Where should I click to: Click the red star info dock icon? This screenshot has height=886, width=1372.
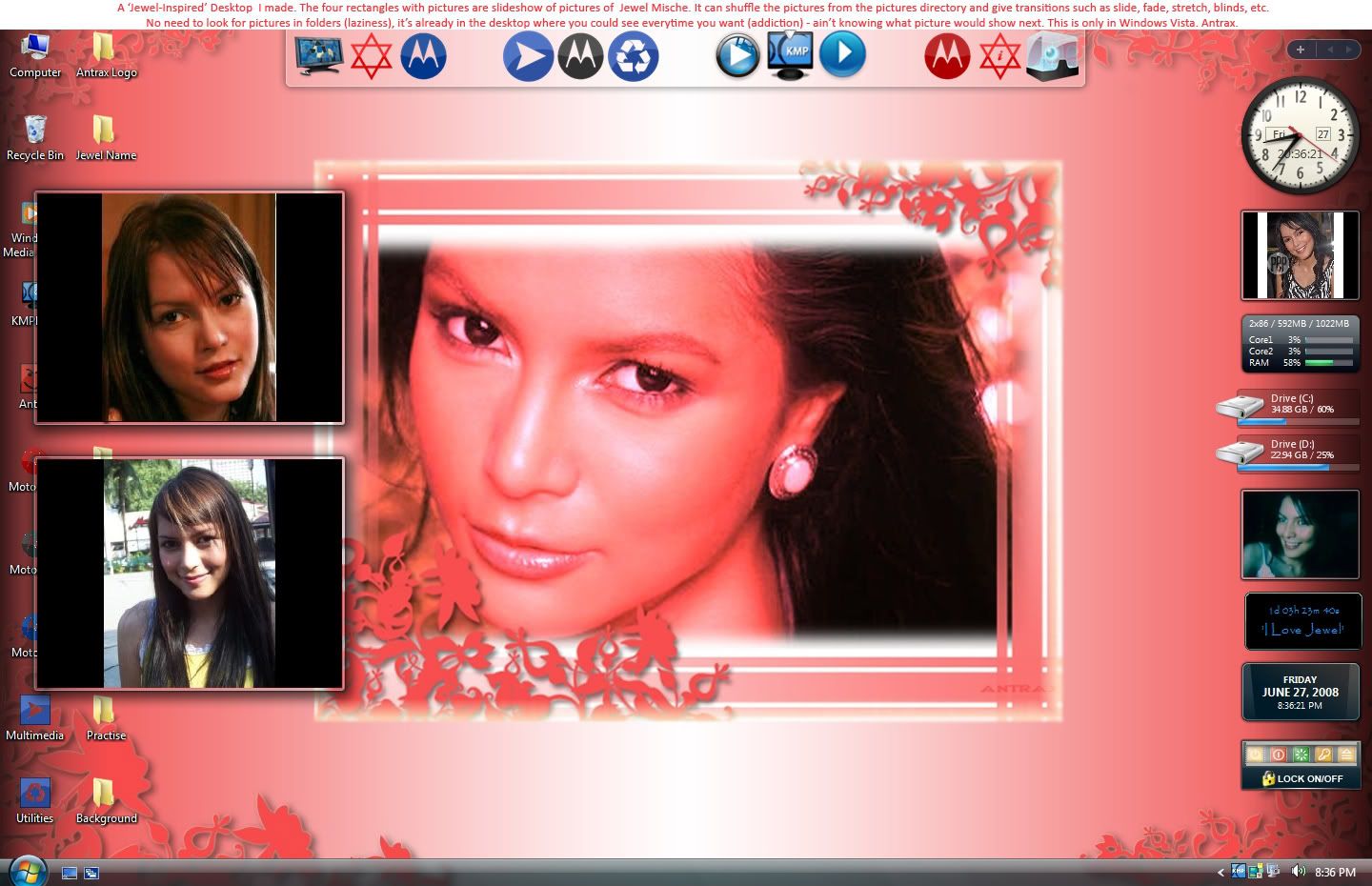(999, 56)
